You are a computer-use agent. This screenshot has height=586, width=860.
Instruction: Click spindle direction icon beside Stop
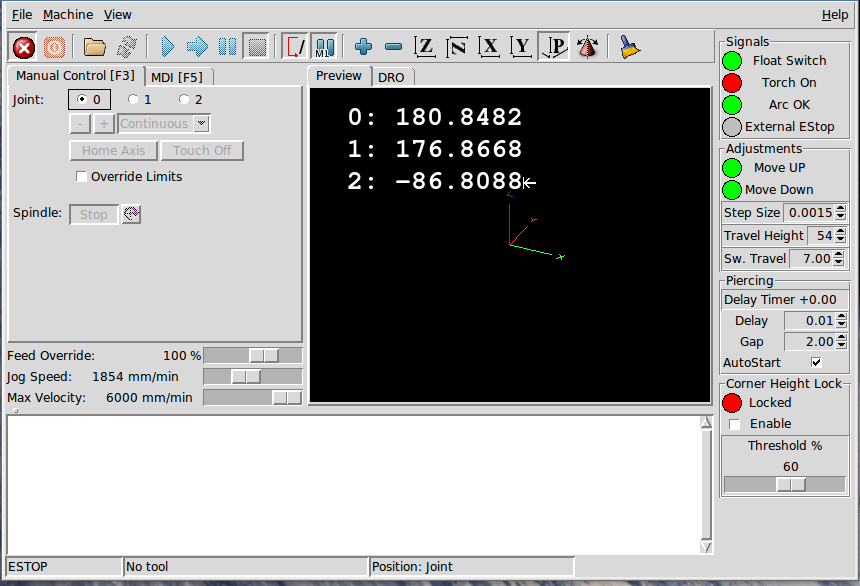[131, 214]
